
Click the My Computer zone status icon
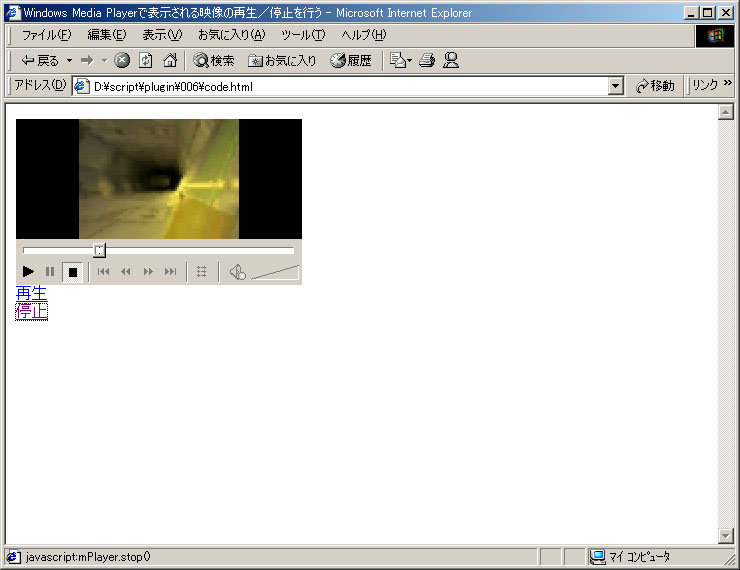point(598,557)
